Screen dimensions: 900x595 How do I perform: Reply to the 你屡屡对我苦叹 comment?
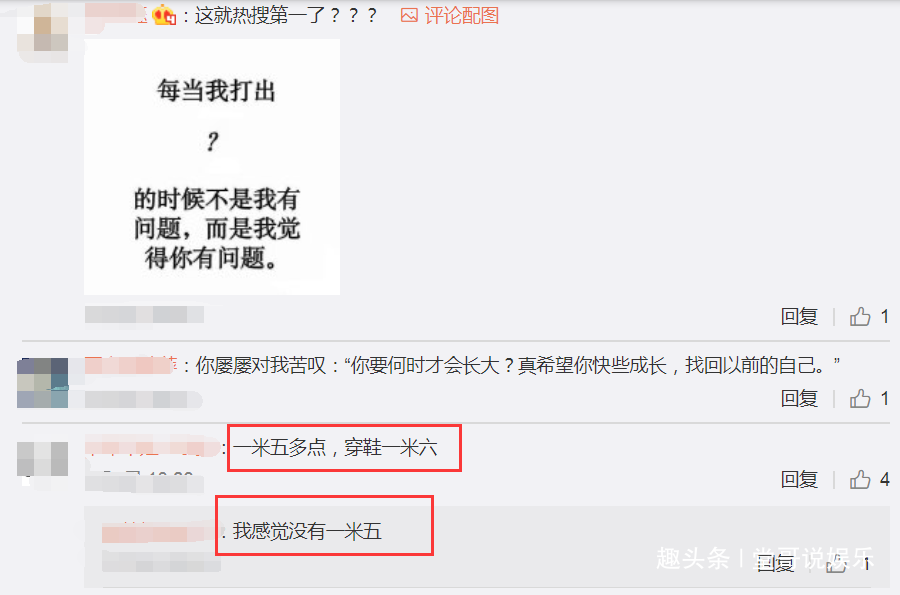click(799, 398)
